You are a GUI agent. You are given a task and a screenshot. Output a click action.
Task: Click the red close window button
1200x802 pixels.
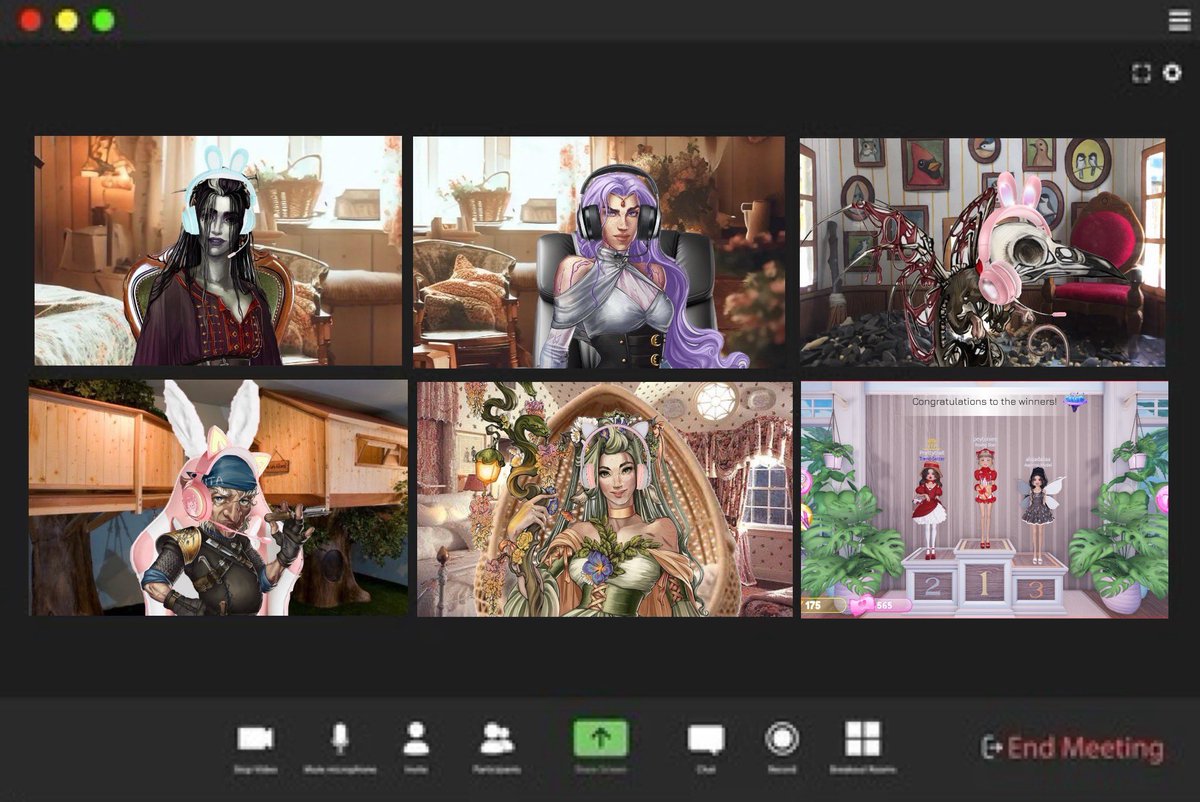pyautogui.click(x=30, y=20)
